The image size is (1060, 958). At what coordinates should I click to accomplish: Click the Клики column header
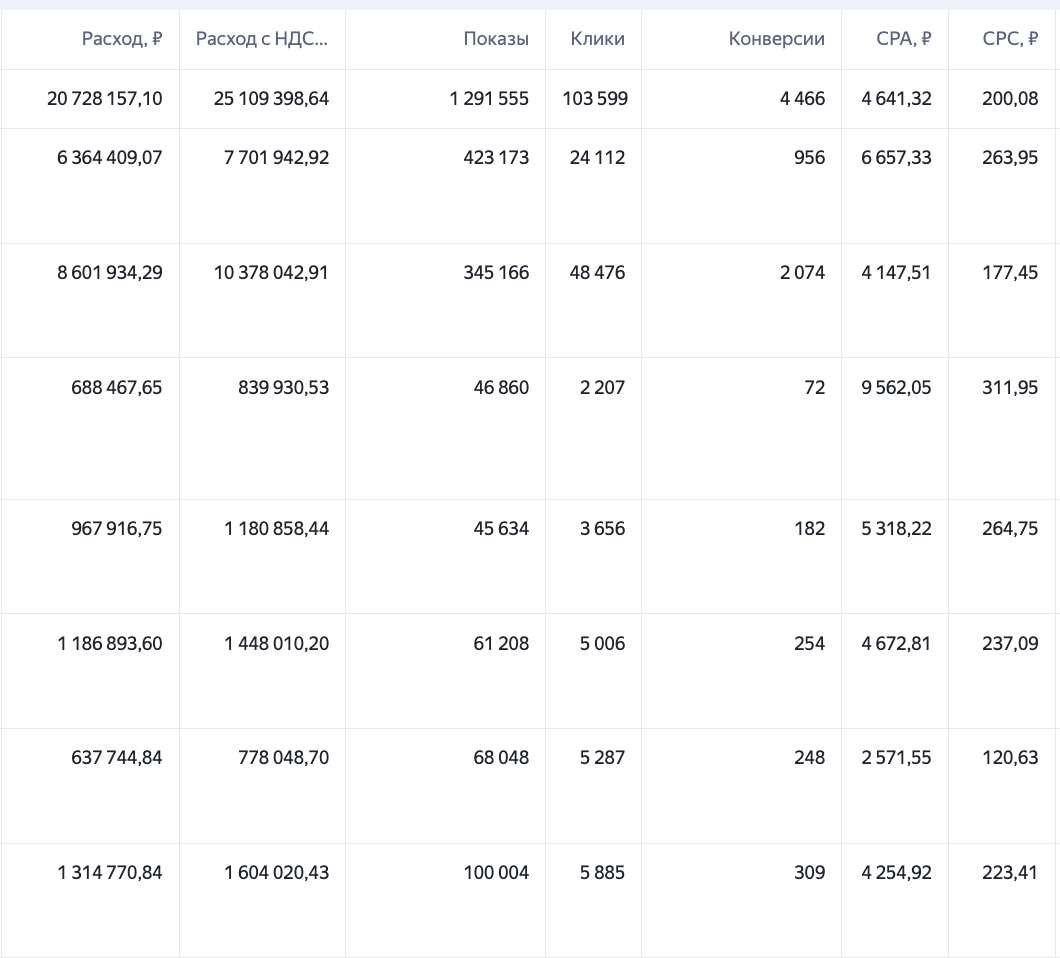[x=598, y=39]
